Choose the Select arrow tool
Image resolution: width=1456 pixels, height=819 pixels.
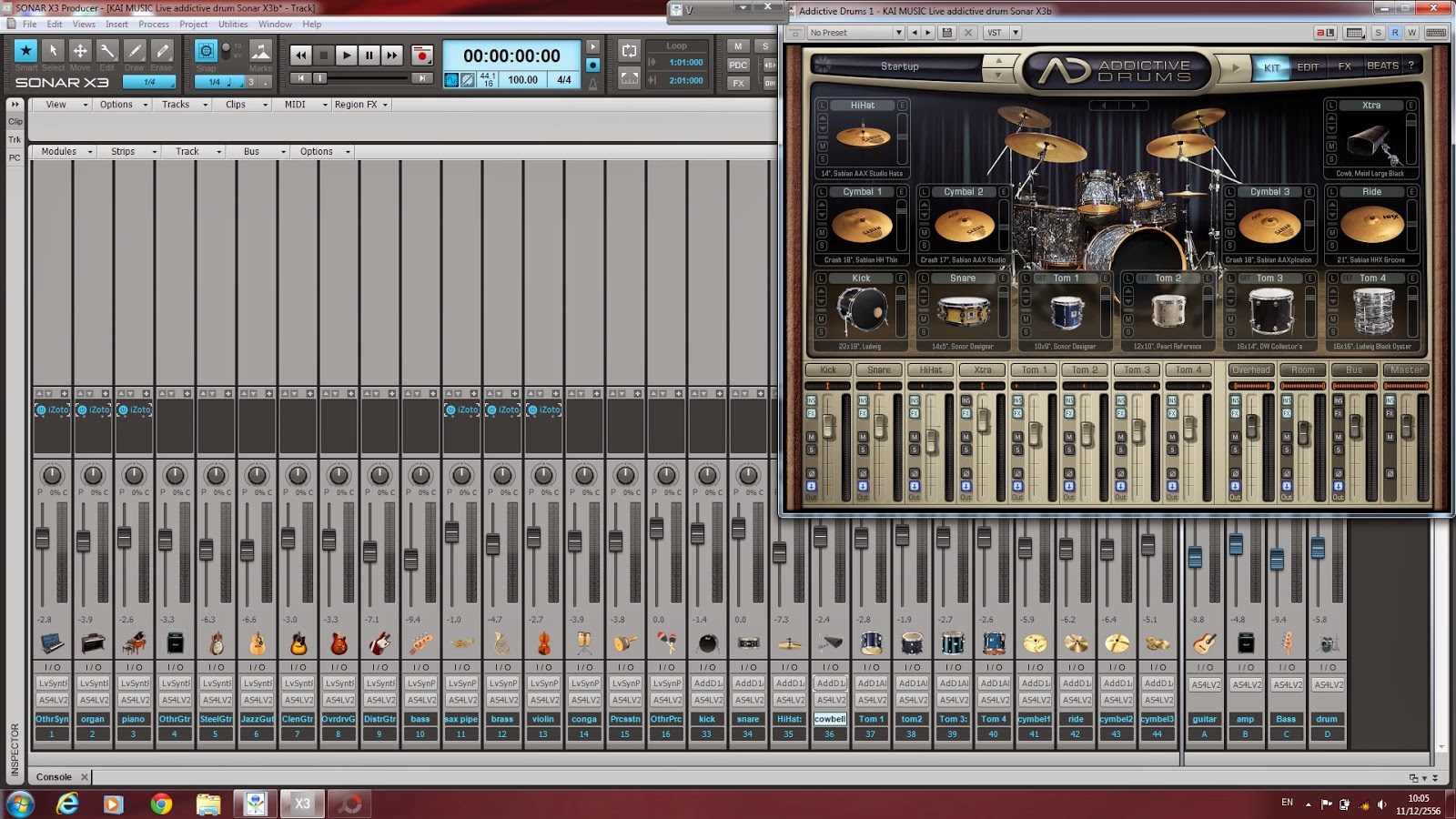coord(53,51)
